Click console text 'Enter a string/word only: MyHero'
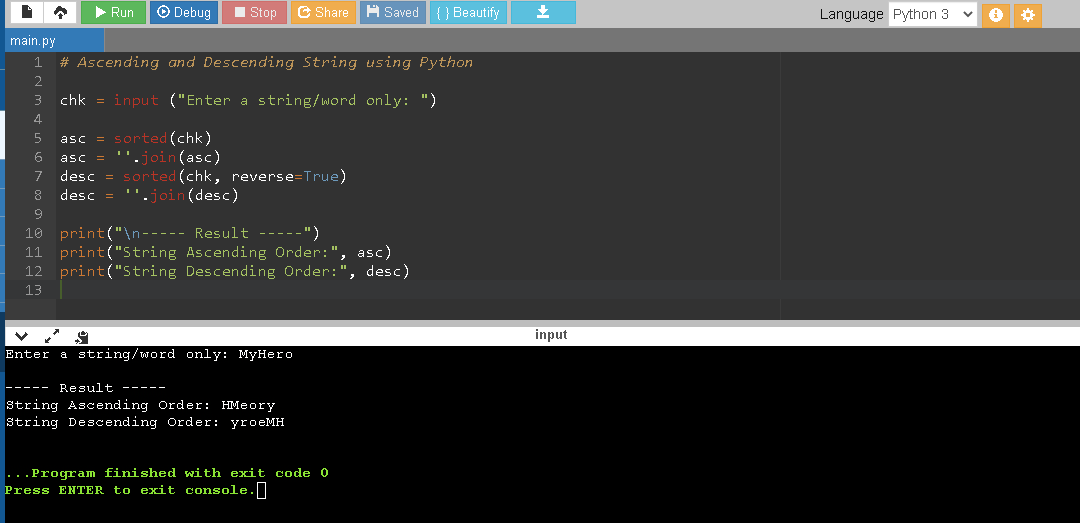The height and width of the screenshot is (523, 1080). click(149, 354)
